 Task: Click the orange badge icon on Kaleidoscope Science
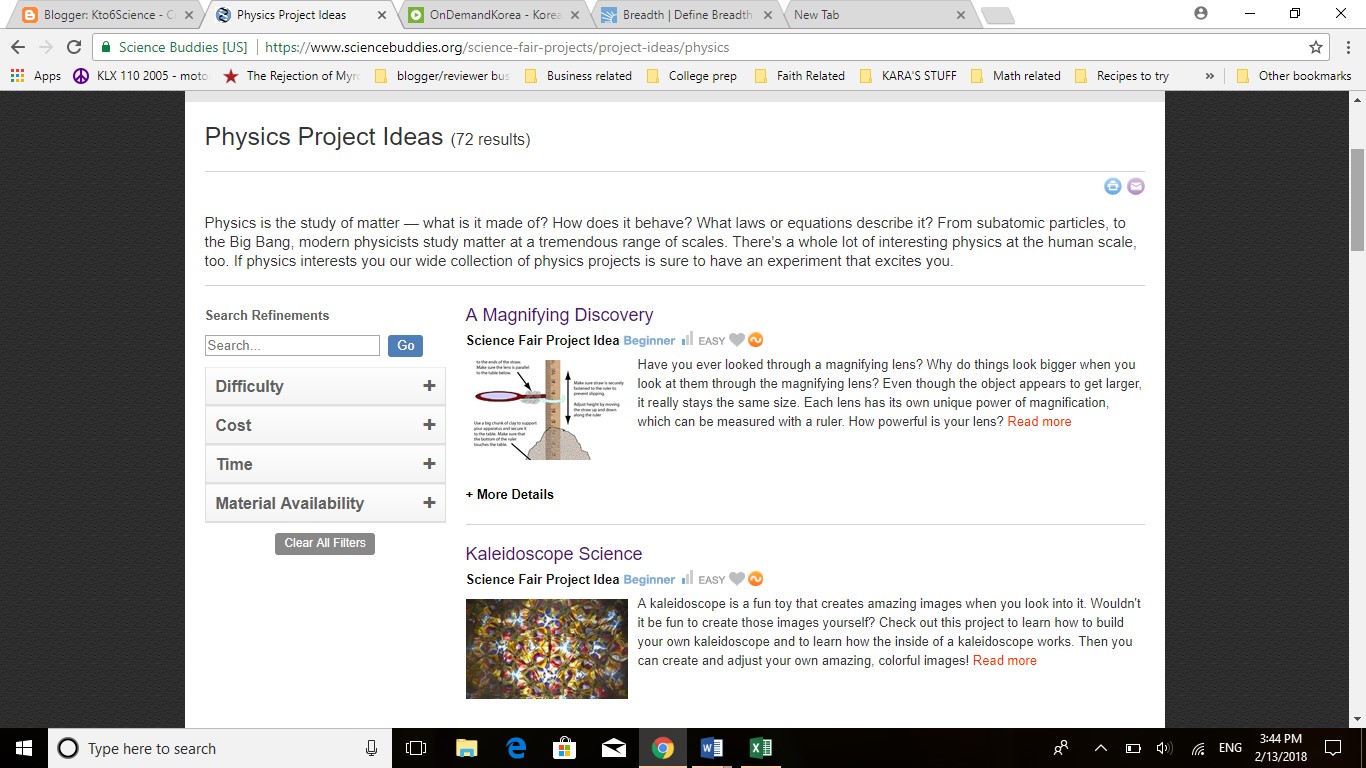point(756,579)
